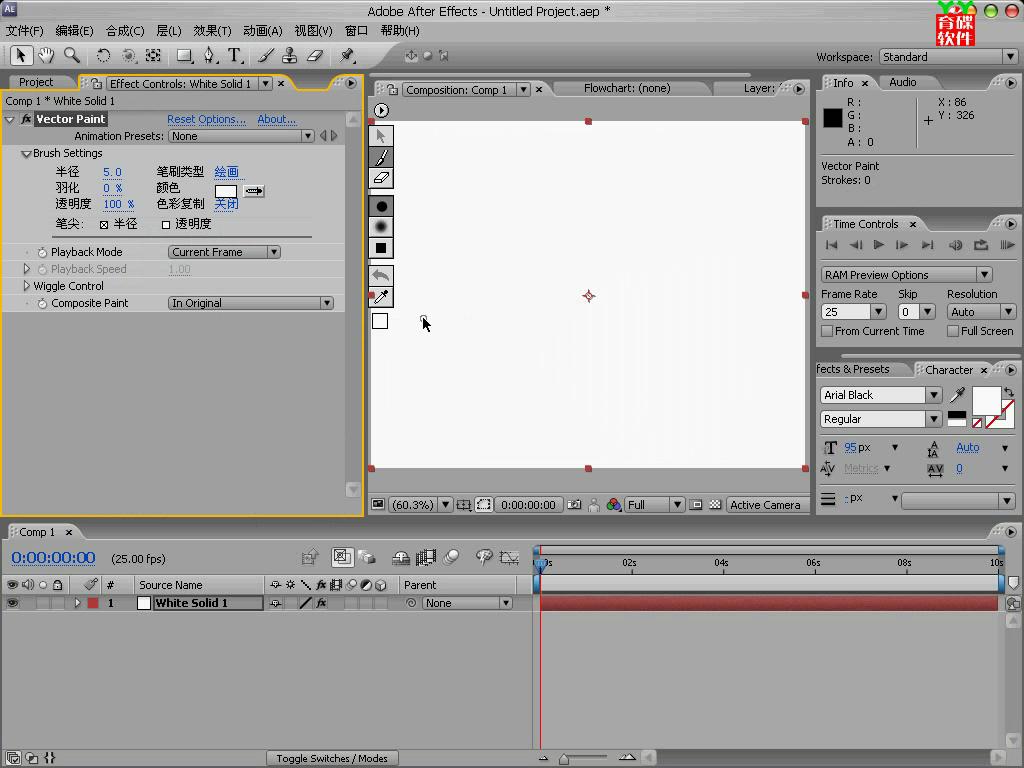Select the Hand tool
Viewport: 1024px width, 768px height.
(46, 56)
